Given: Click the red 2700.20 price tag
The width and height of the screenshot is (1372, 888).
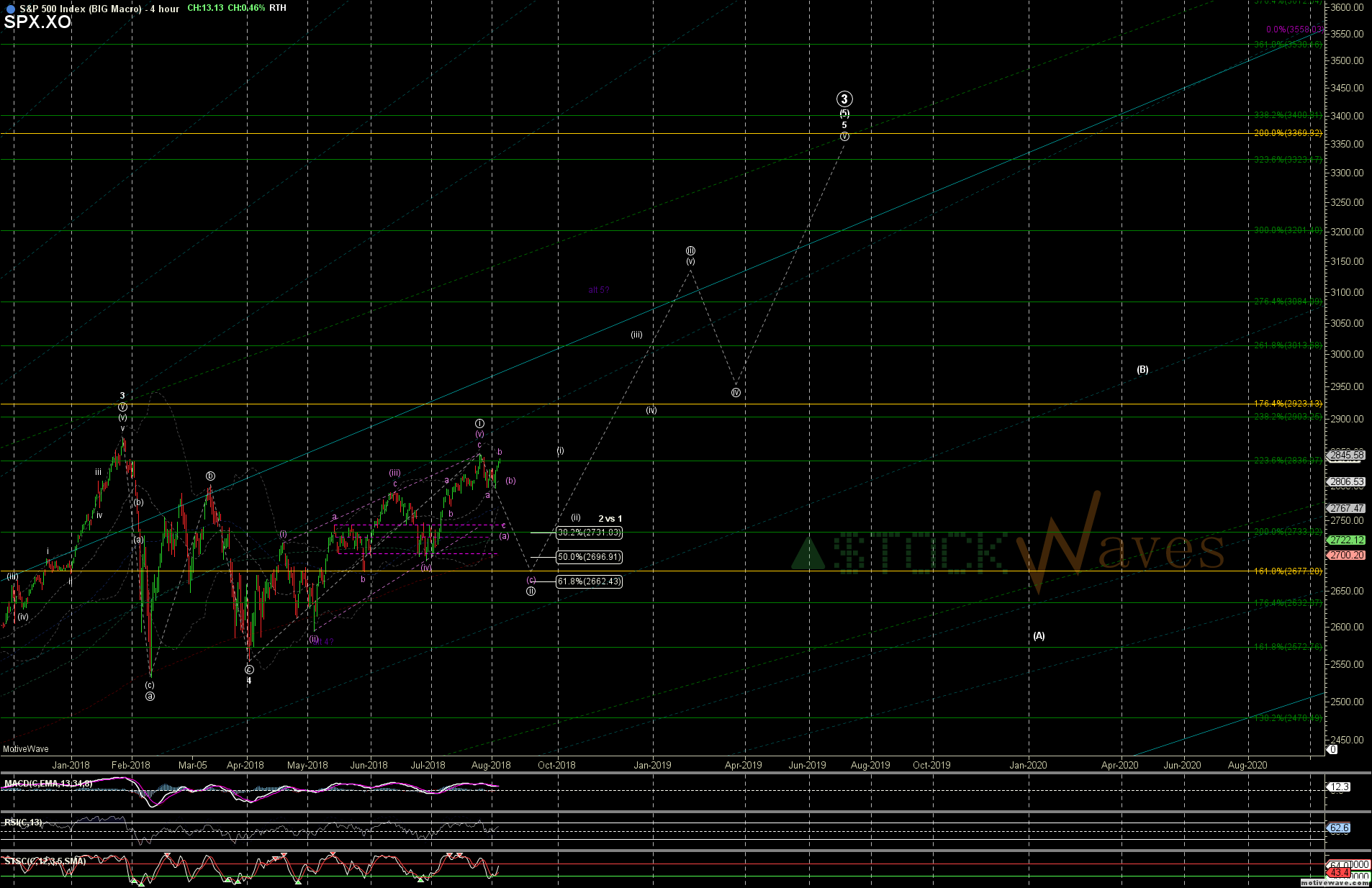Looking at the screenshot, I should [1346, 555].
